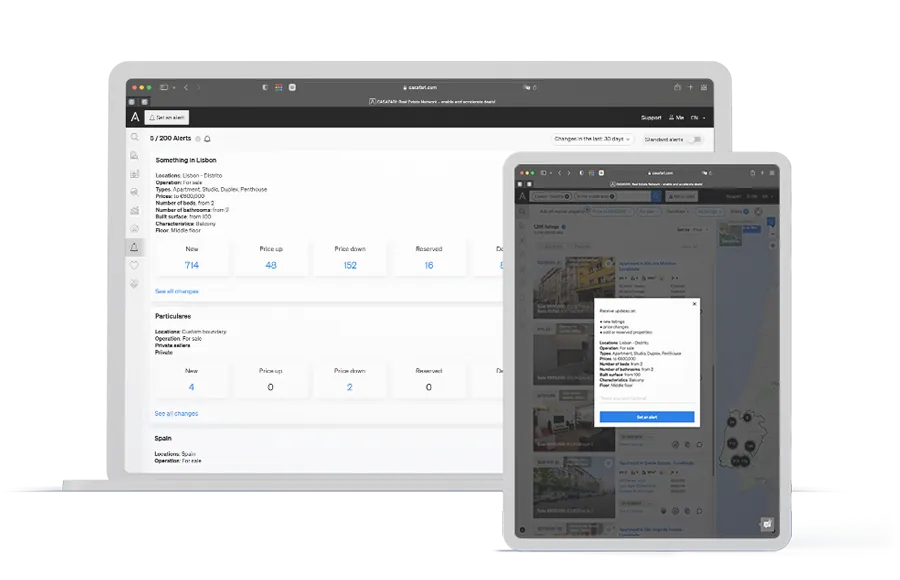
Task: Open 'See all changes' under Particulares
Action: 176,413
